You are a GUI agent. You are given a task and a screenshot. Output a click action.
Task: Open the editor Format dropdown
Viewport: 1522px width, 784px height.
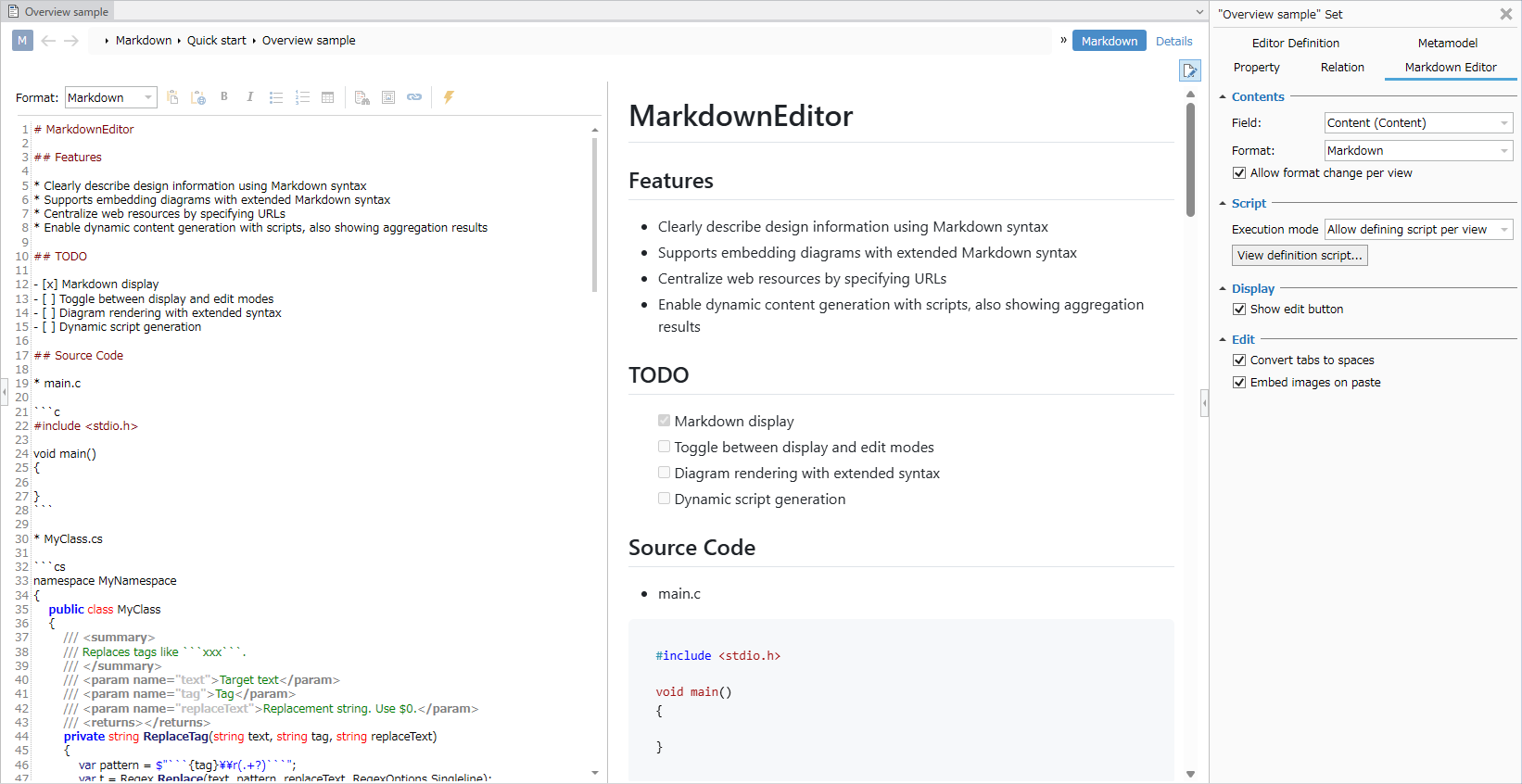pyautogui.click(x=111, y=97)
